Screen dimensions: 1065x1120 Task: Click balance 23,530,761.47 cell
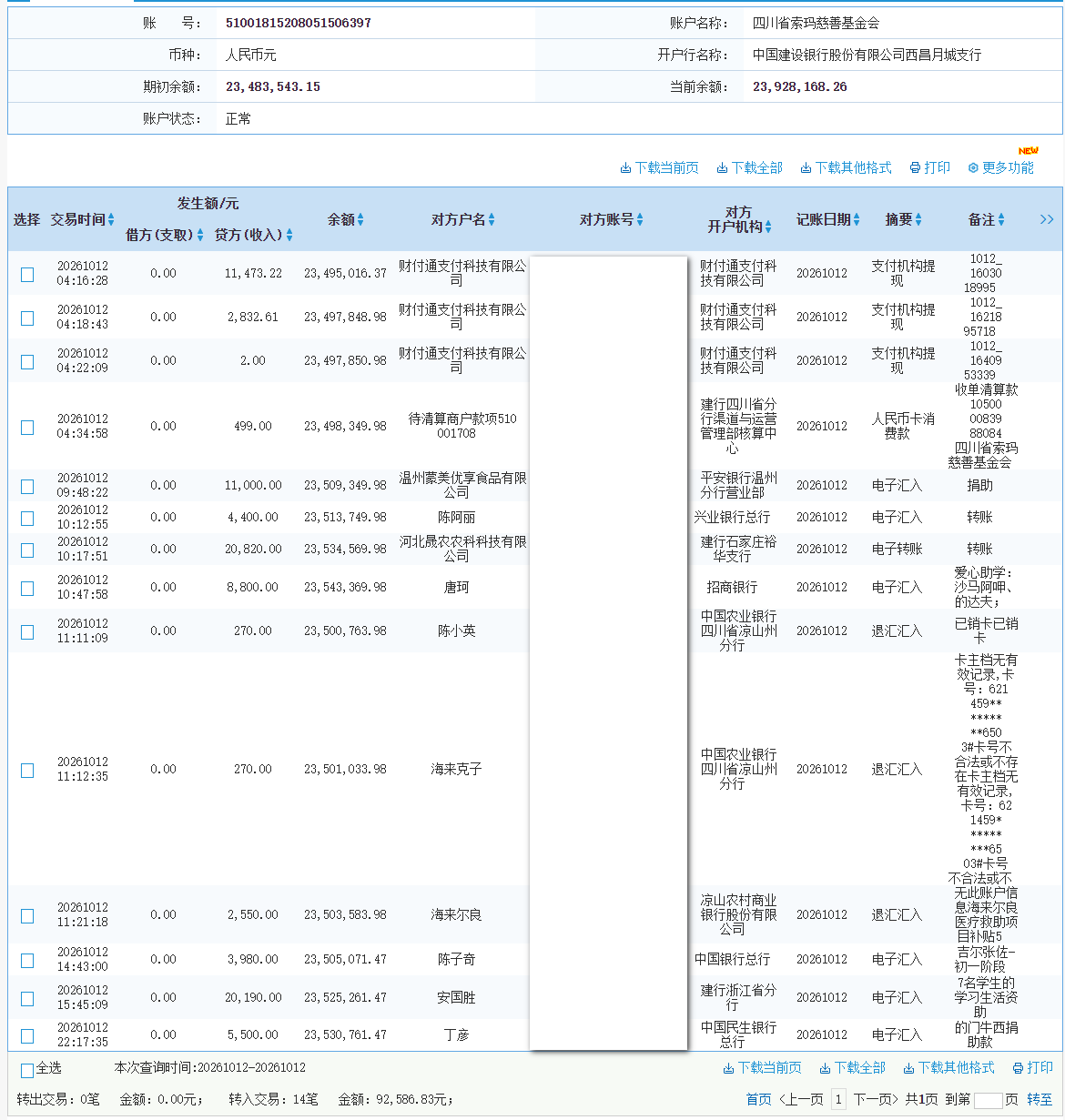tap(345, 1034)
